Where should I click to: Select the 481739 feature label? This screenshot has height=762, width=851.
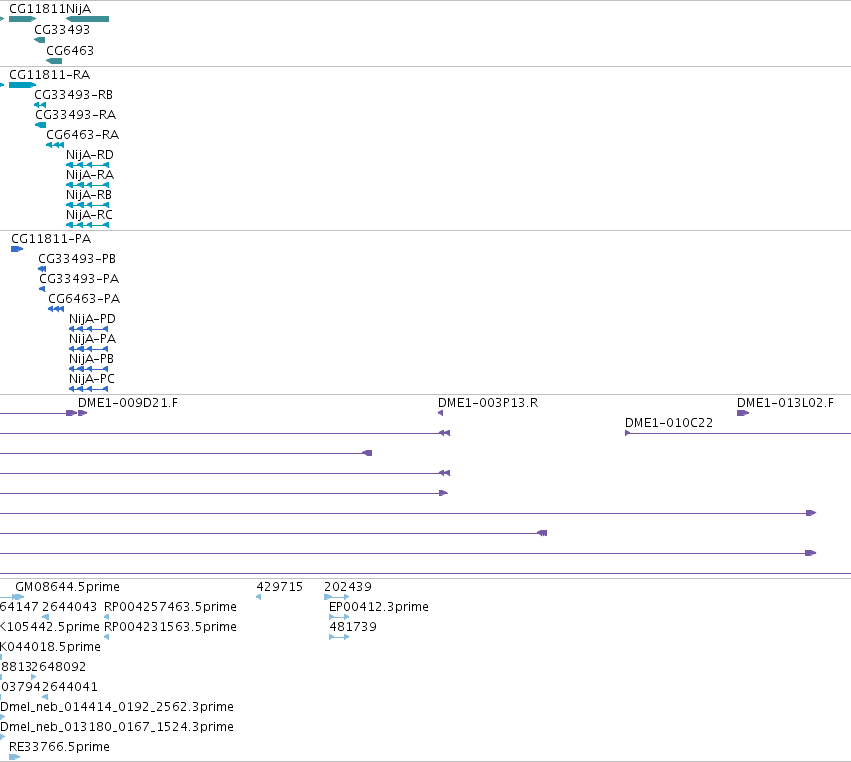[x=353, y=627]
